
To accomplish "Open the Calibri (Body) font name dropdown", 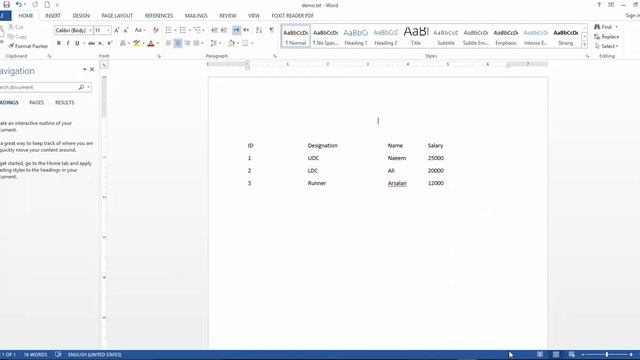I will [x=90, y=31].
